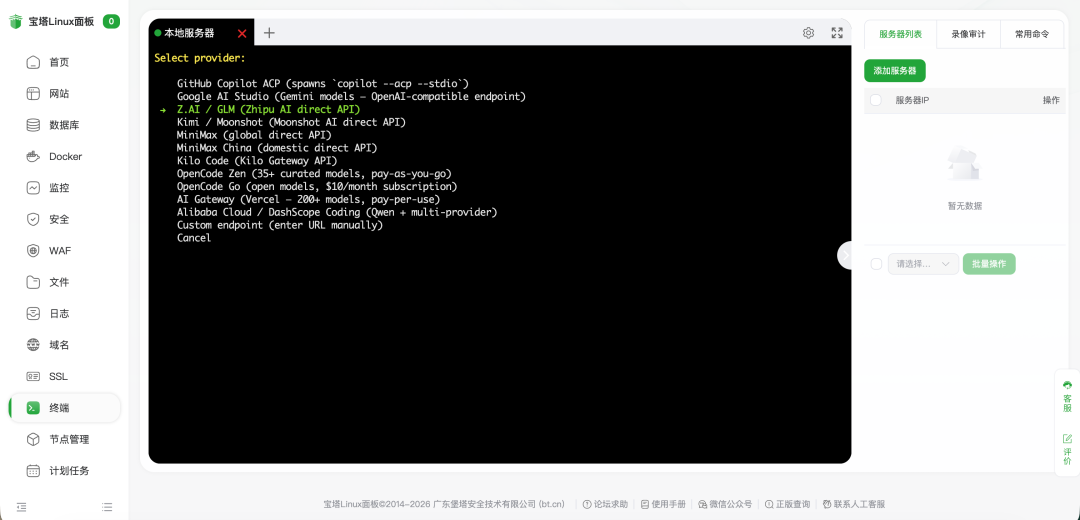Click GitHub Copilot ACP provider line
1080x520 pixels.
pyautogui.click(x=323, y=83)
